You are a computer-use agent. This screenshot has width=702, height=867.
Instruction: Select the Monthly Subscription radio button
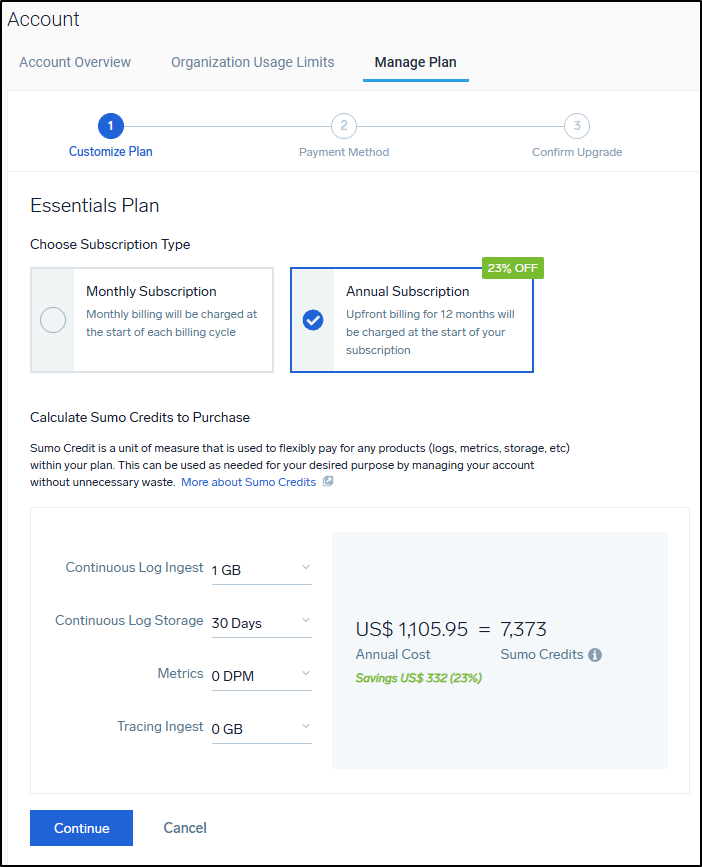(x=53, y=320)
